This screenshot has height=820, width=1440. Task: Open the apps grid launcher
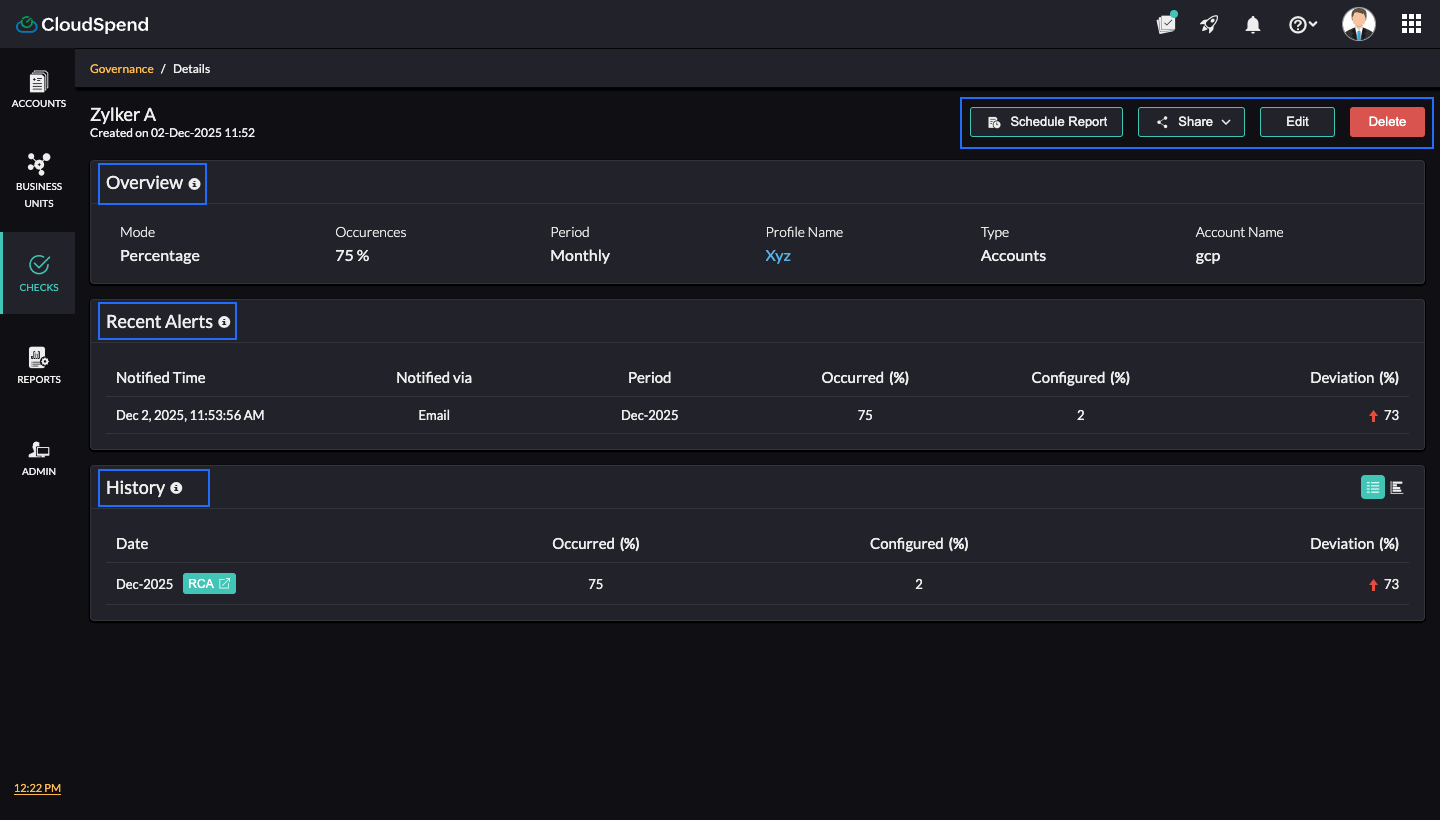[1411, 24]
